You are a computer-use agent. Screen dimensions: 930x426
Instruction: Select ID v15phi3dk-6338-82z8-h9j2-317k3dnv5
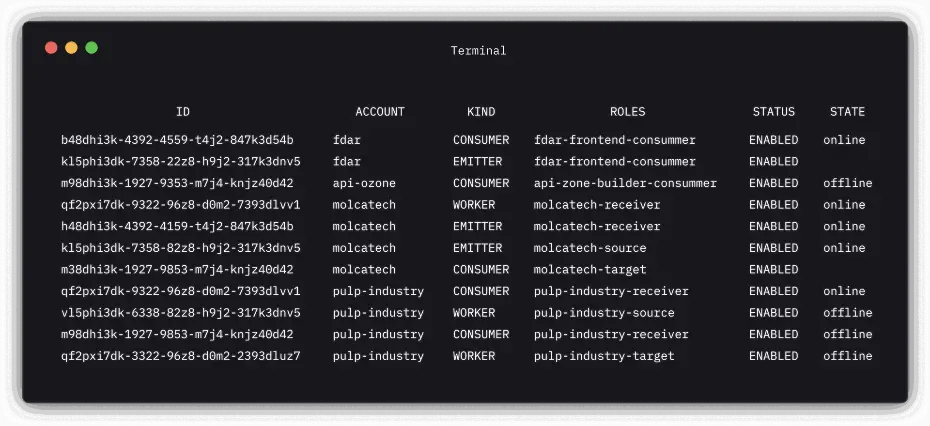(x=180, y=313)
